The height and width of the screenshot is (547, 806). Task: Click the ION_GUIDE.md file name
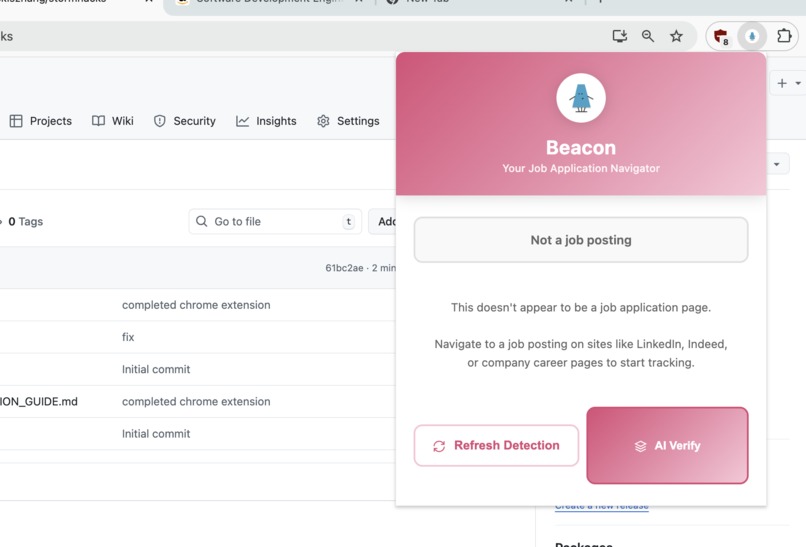coord(39,402)
